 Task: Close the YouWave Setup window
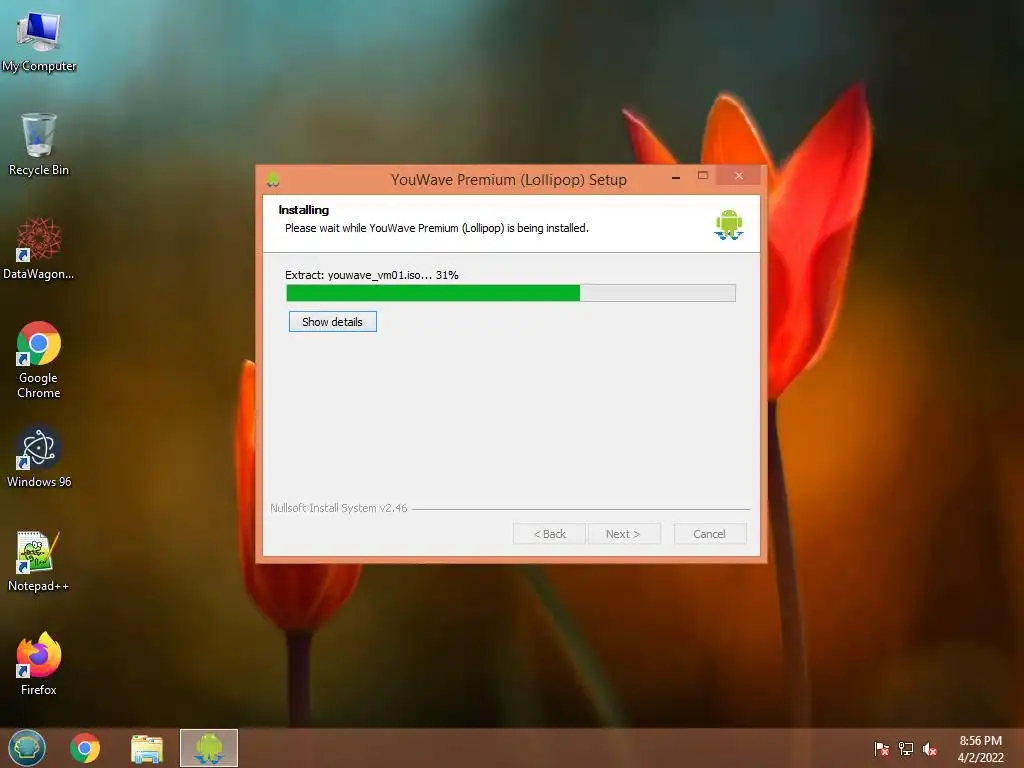point(739,175)
